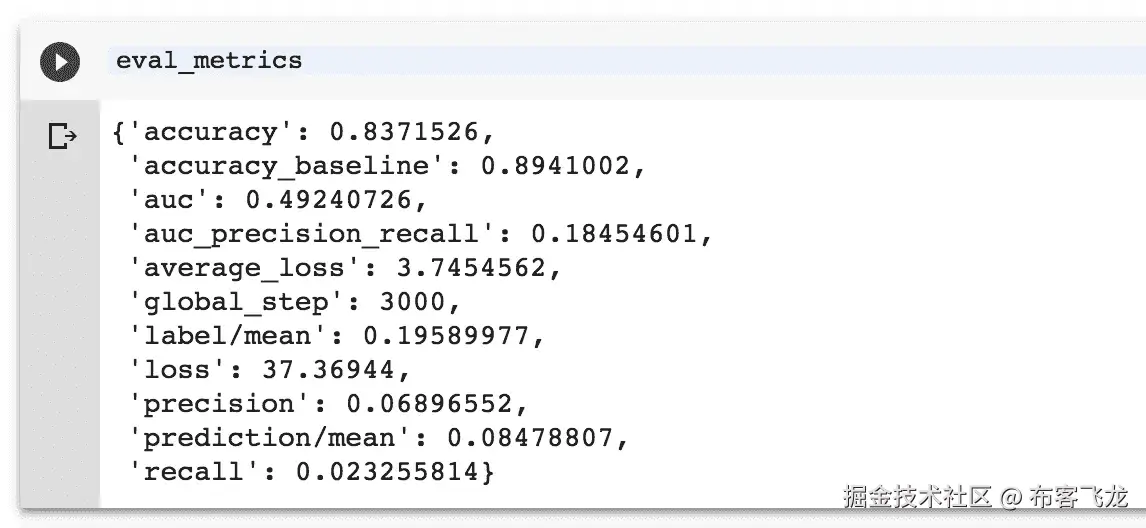Click the 'auc_precision_recall' key in output

(x=313, y=234)
